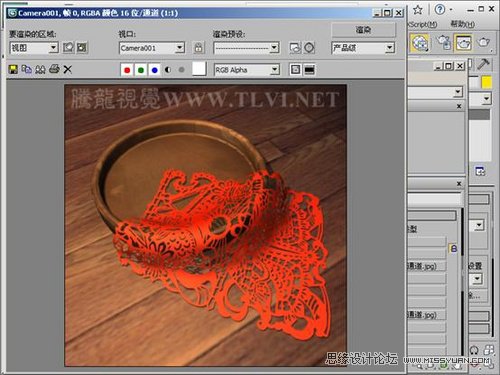The height and width of the screenshot is (375, 500).
Task: Click the copy image icon
Action: [x=27, y=69]
